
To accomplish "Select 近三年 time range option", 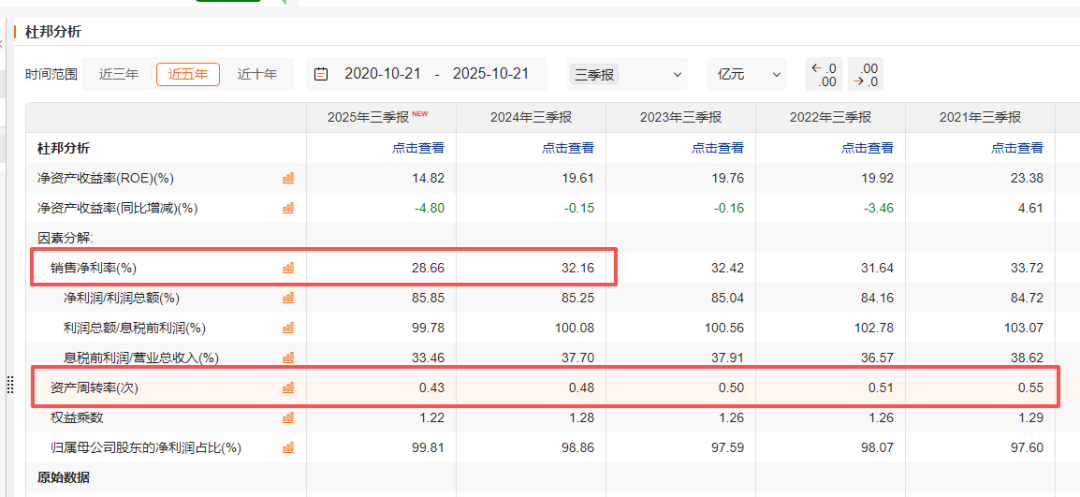I will point(119,74).
